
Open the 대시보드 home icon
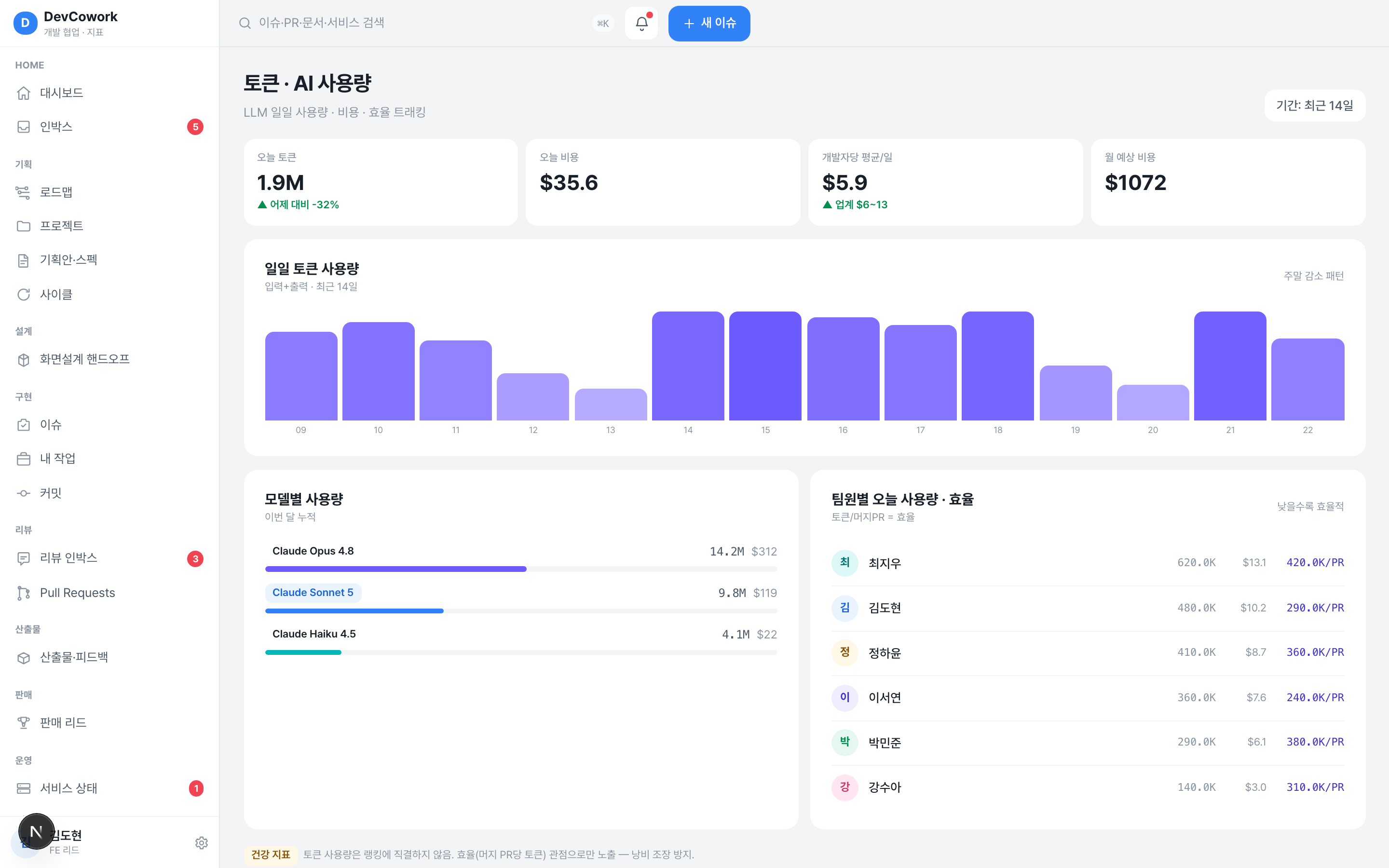tap(24, 93)
